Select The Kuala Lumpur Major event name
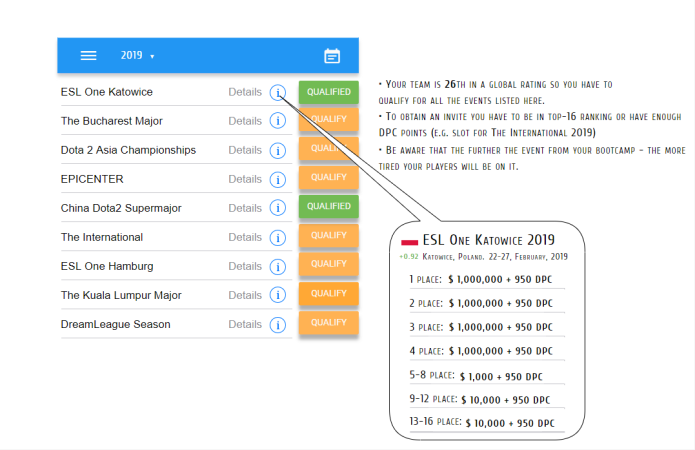The width and height of the screenshot is (695, 450). pos(121,295)
